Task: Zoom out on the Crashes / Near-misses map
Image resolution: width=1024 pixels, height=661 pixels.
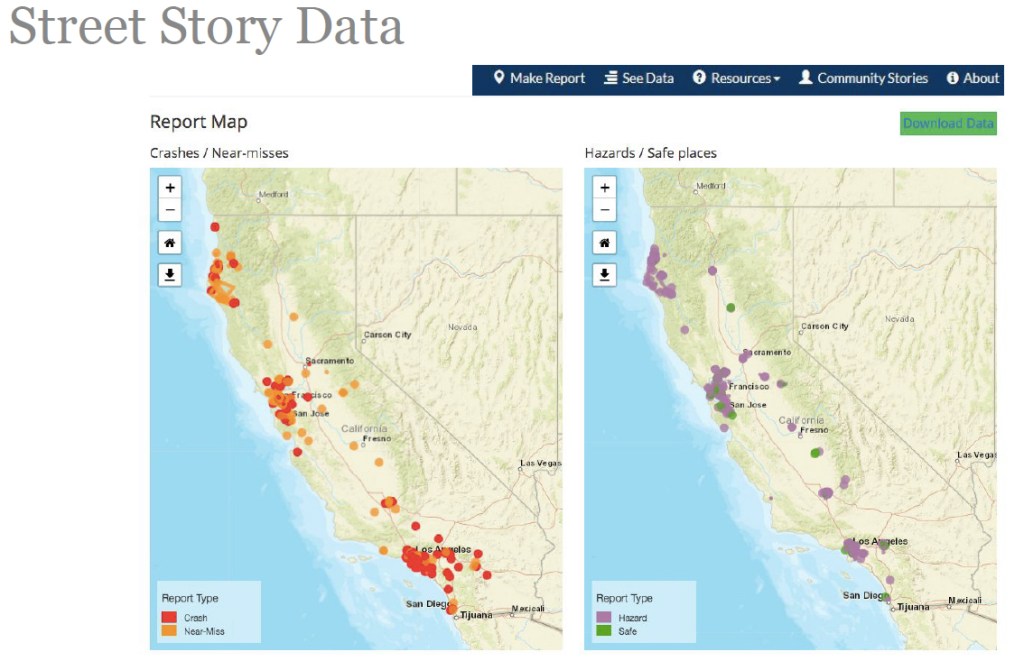Action: point(170,210)
